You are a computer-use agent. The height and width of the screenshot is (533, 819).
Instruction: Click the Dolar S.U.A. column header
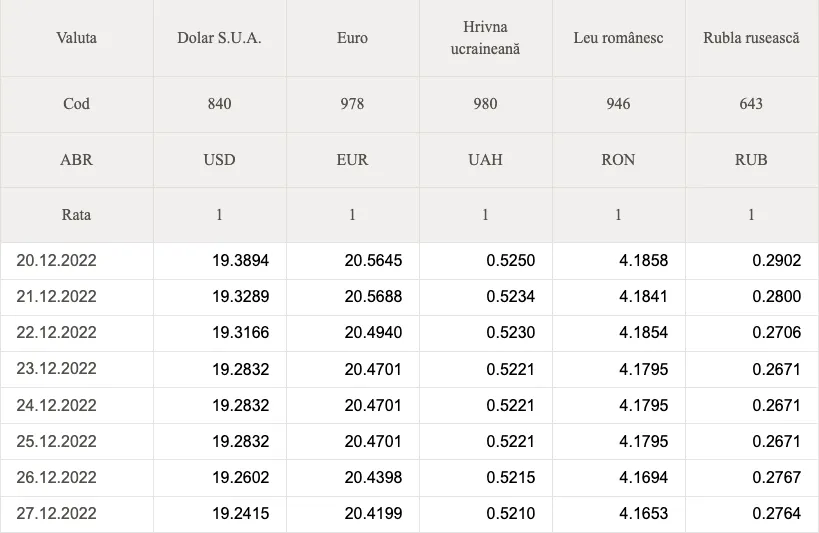219,38
